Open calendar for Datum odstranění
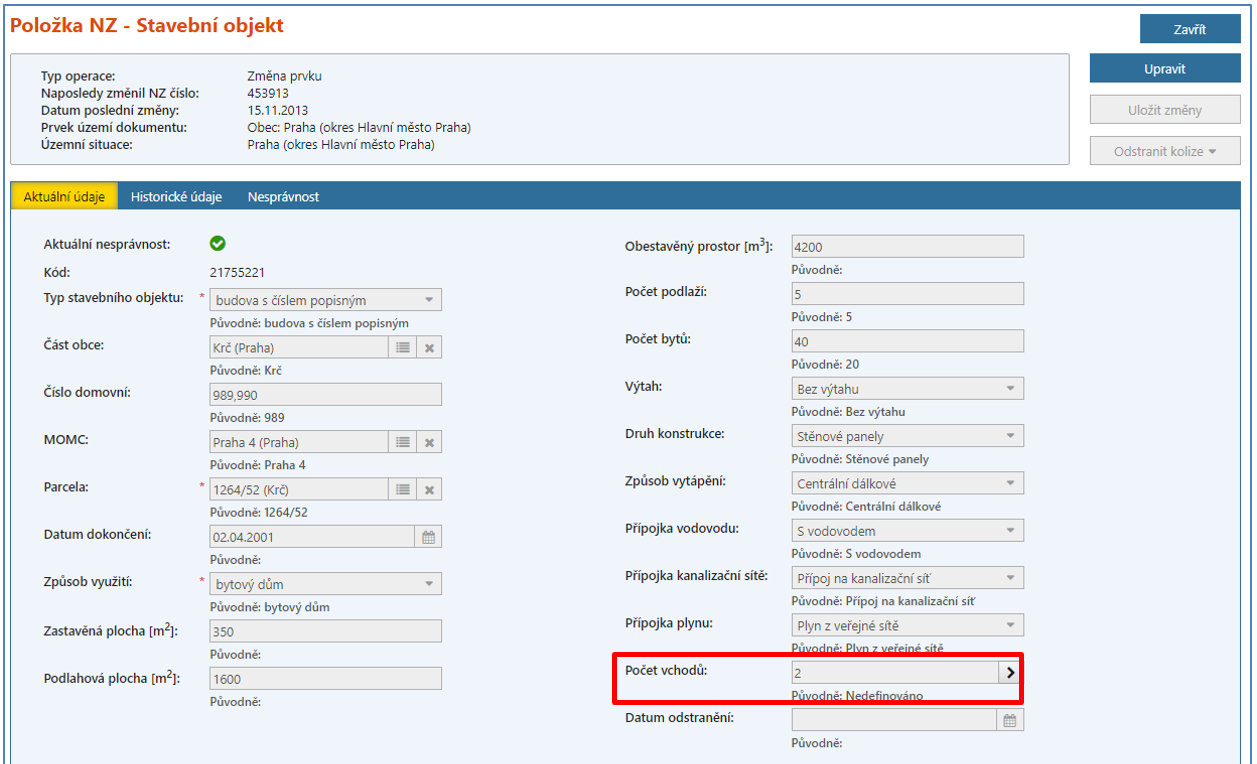1257x764 pixels. click(1010, 720)
